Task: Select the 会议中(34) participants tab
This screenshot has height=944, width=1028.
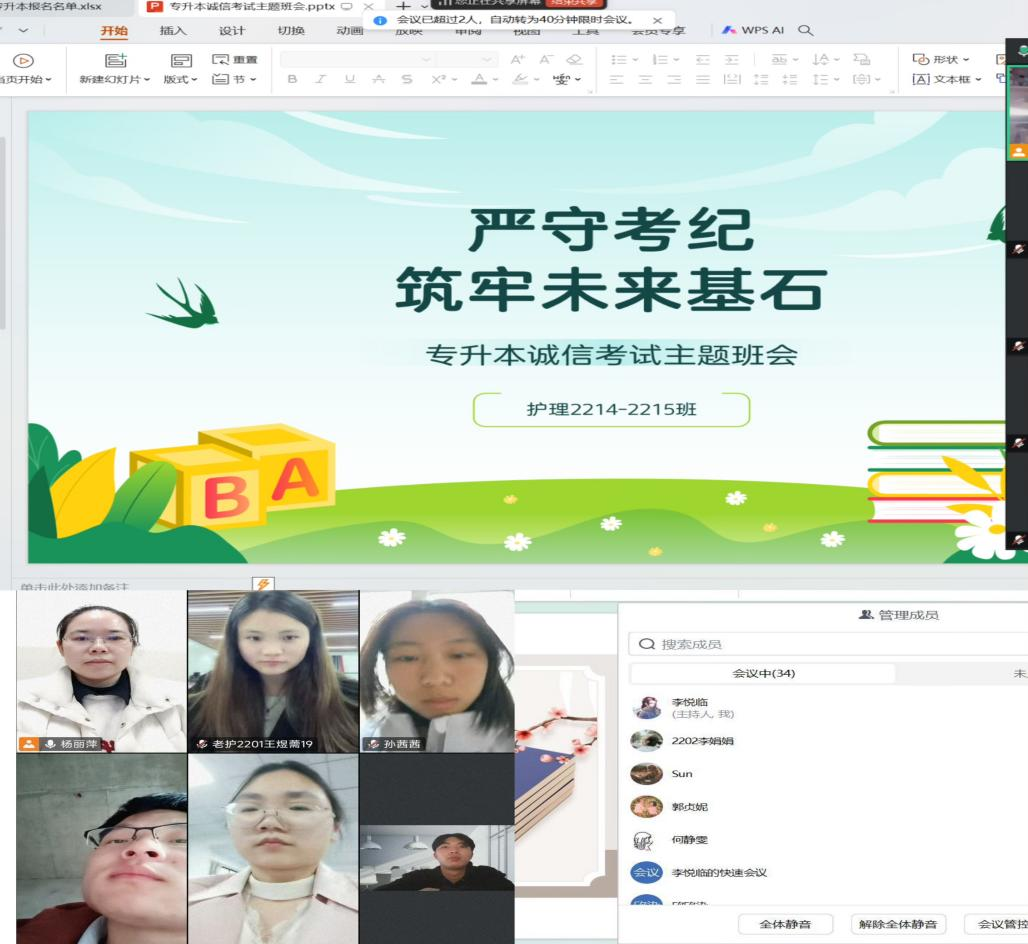Action: [x=763, y=673]
